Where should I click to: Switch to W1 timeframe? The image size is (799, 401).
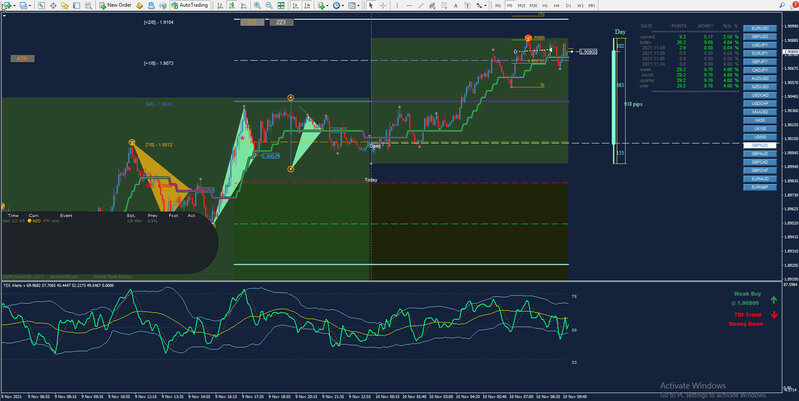580,5
